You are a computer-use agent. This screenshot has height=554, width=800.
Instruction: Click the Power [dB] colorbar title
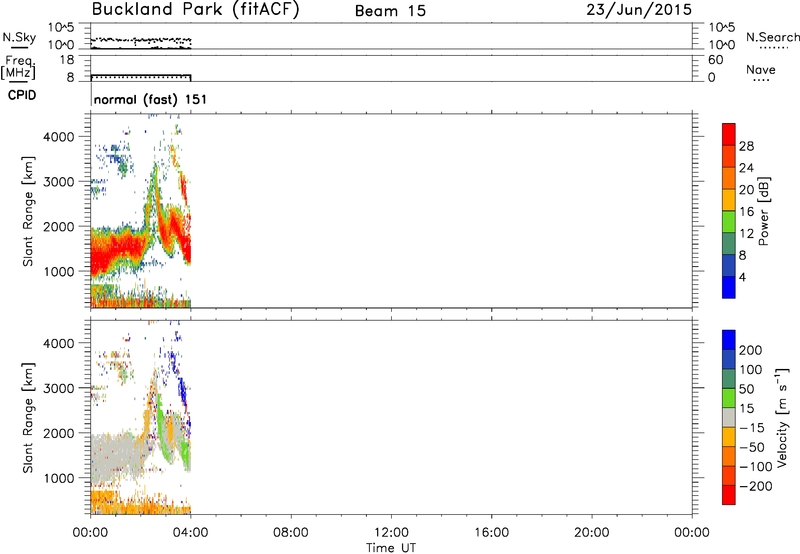point(764,211)
